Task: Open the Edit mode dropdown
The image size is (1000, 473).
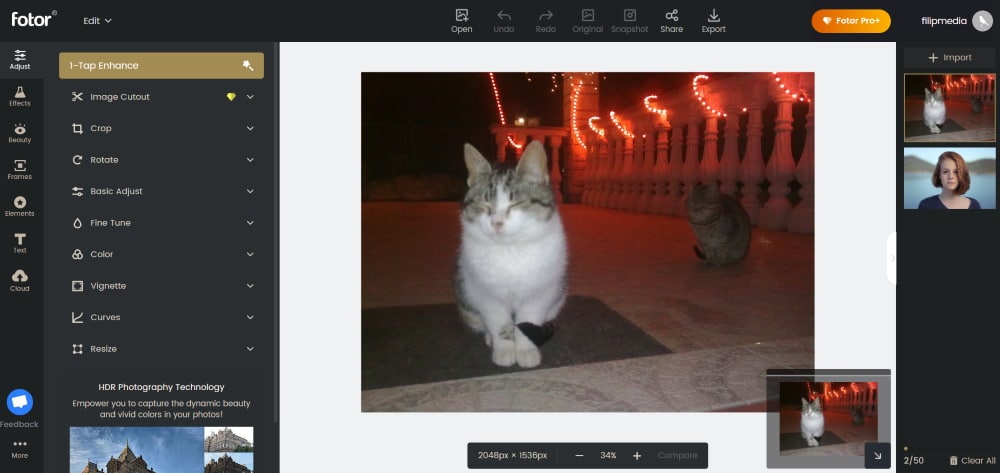Action: coord(97,20)
